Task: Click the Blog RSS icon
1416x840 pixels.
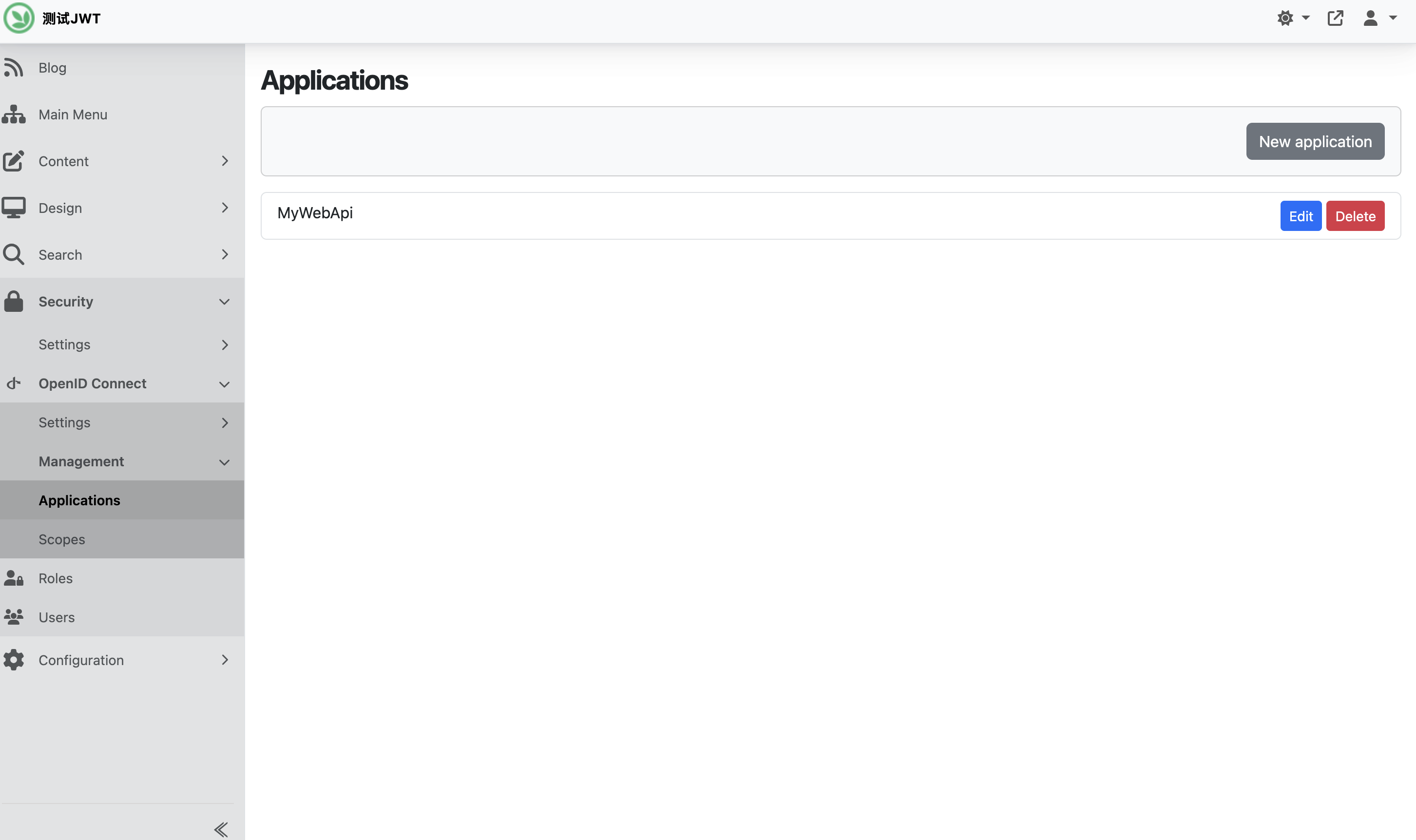Action: coord(14,67)
